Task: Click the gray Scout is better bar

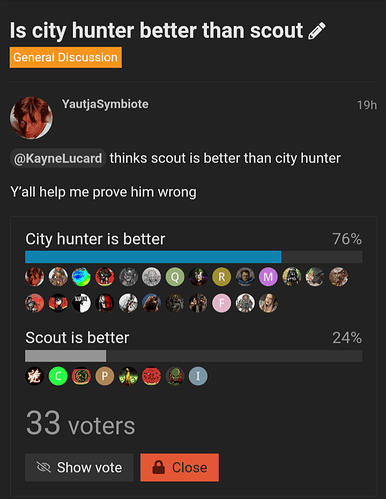Action: pos(66,356)
